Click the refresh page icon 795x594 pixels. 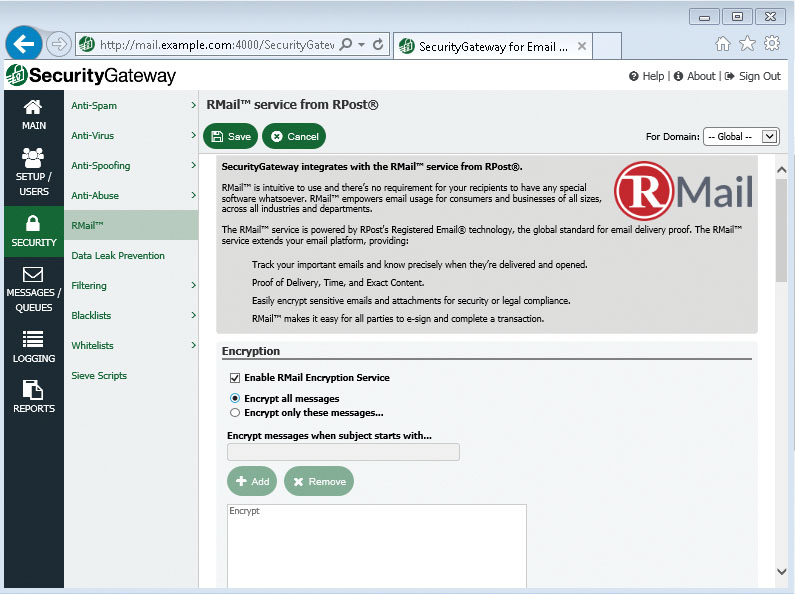click(378, 45)
